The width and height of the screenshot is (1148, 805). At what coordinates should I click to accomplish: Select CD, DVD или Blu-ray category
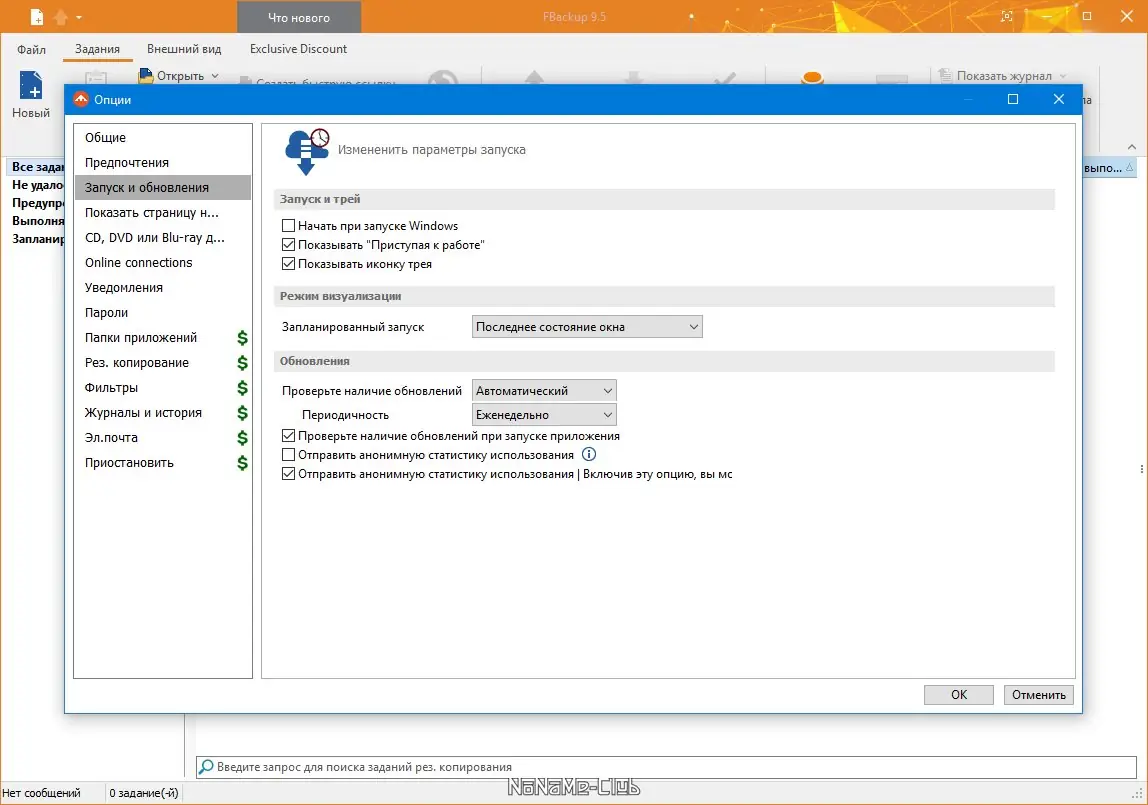(x=163, y=237)
